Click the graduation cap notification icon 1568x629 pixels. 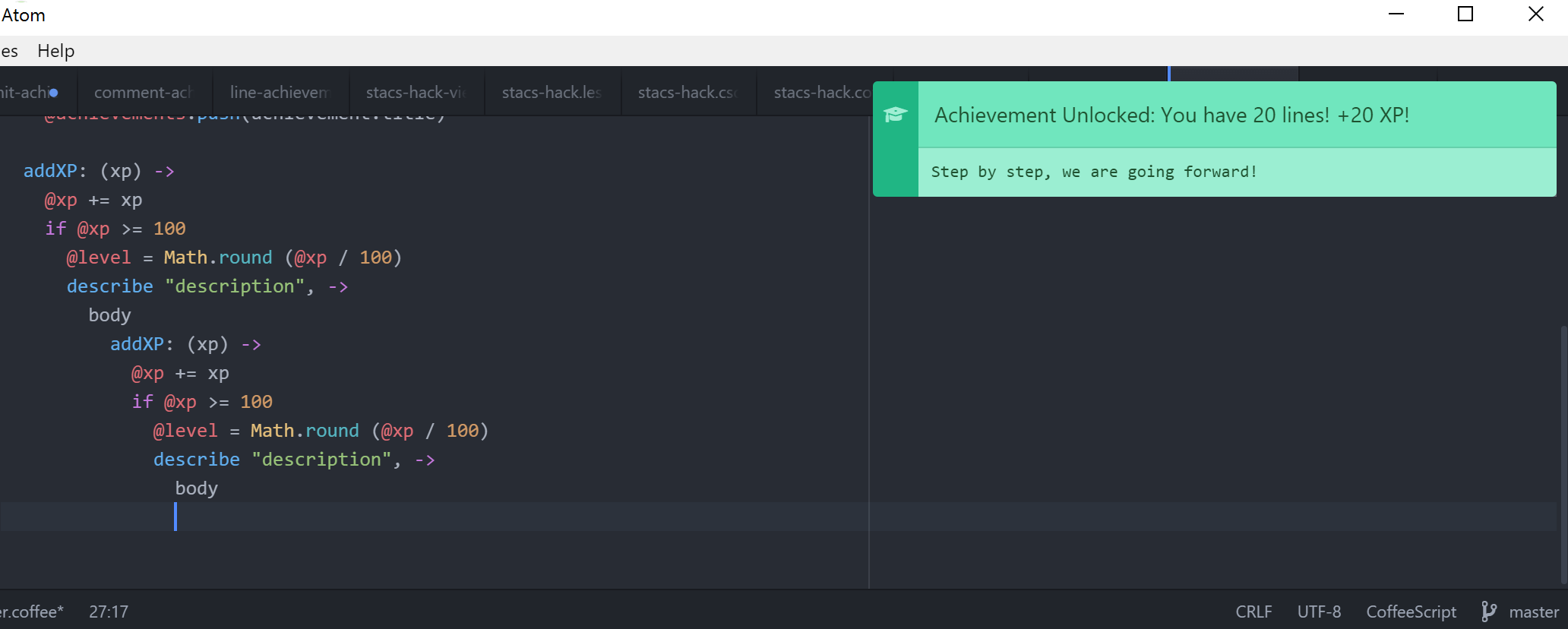click(896, 115)
